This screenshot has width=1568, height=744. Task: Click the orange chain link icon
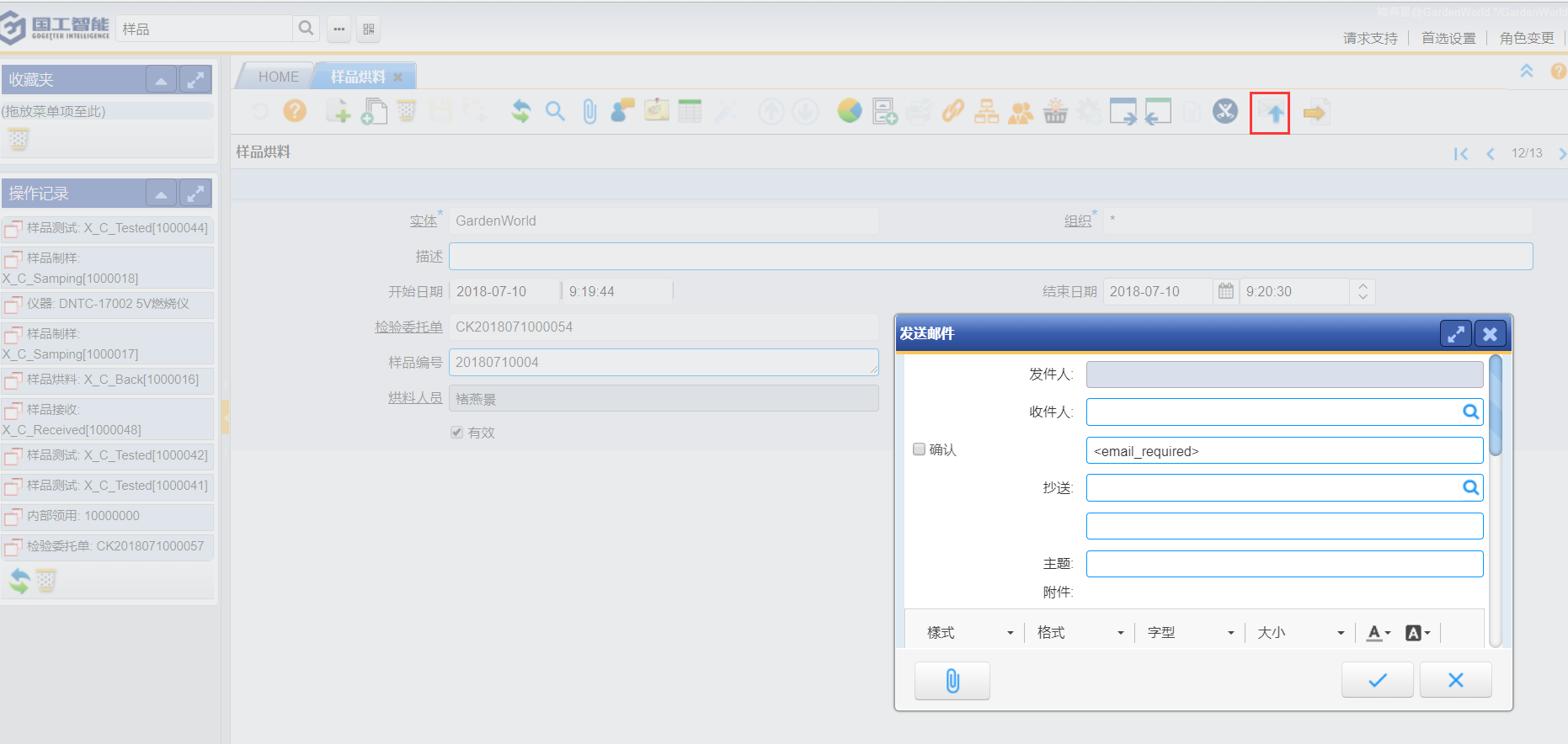[952, 111]
